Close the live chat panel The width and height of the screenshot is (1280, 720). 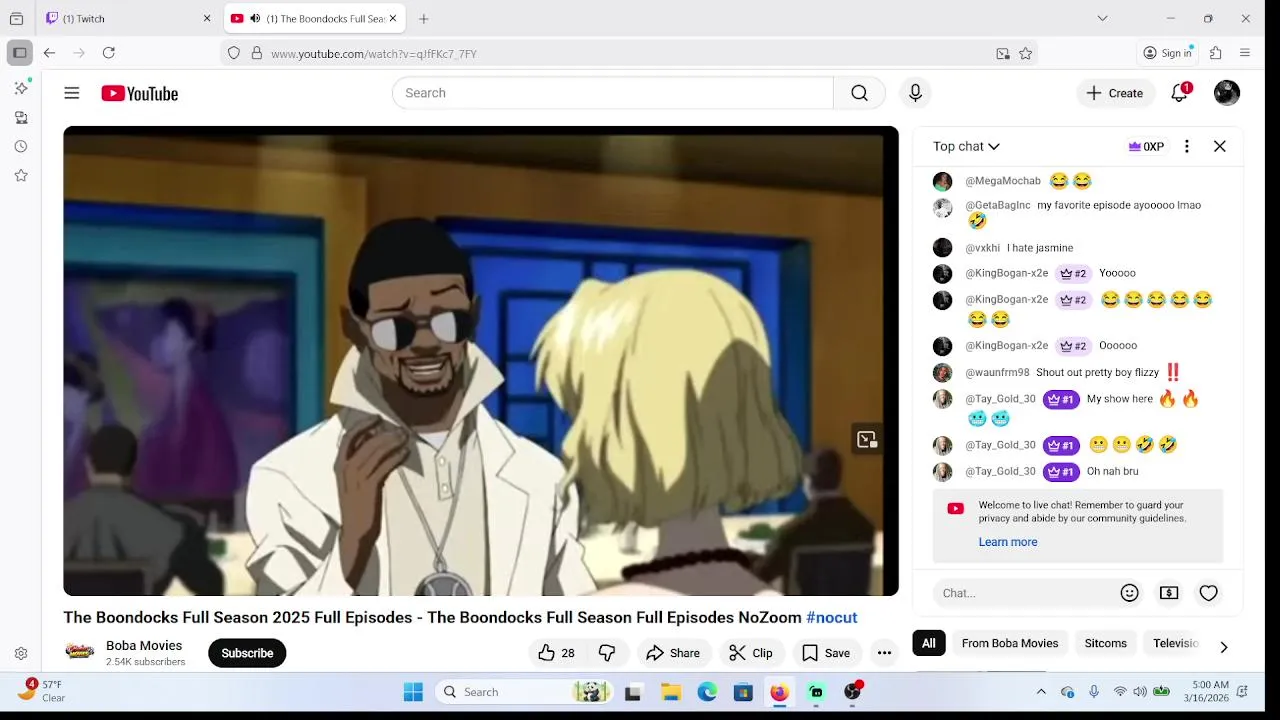(1220, 146)
